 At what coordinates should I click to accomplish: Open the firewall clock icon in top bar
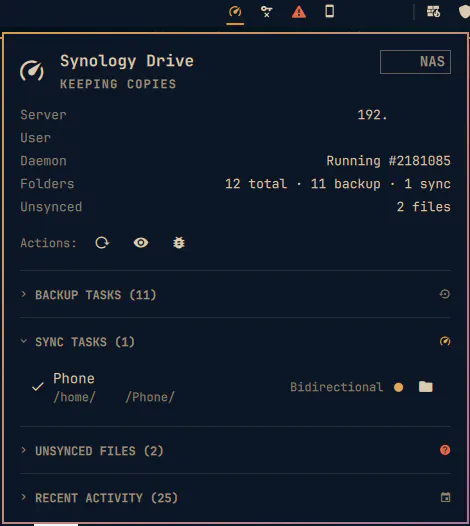click(433, 12)
